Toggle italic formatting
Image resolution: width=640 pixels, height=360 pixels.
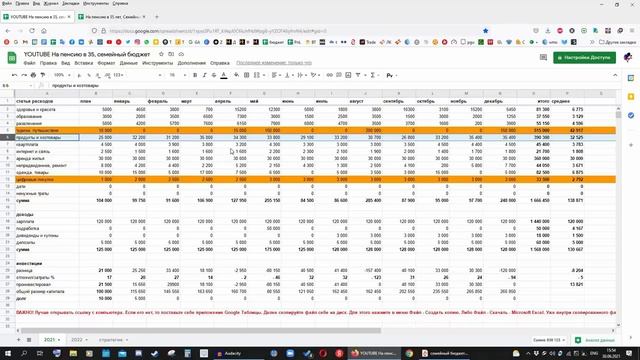tap(204, 75)
